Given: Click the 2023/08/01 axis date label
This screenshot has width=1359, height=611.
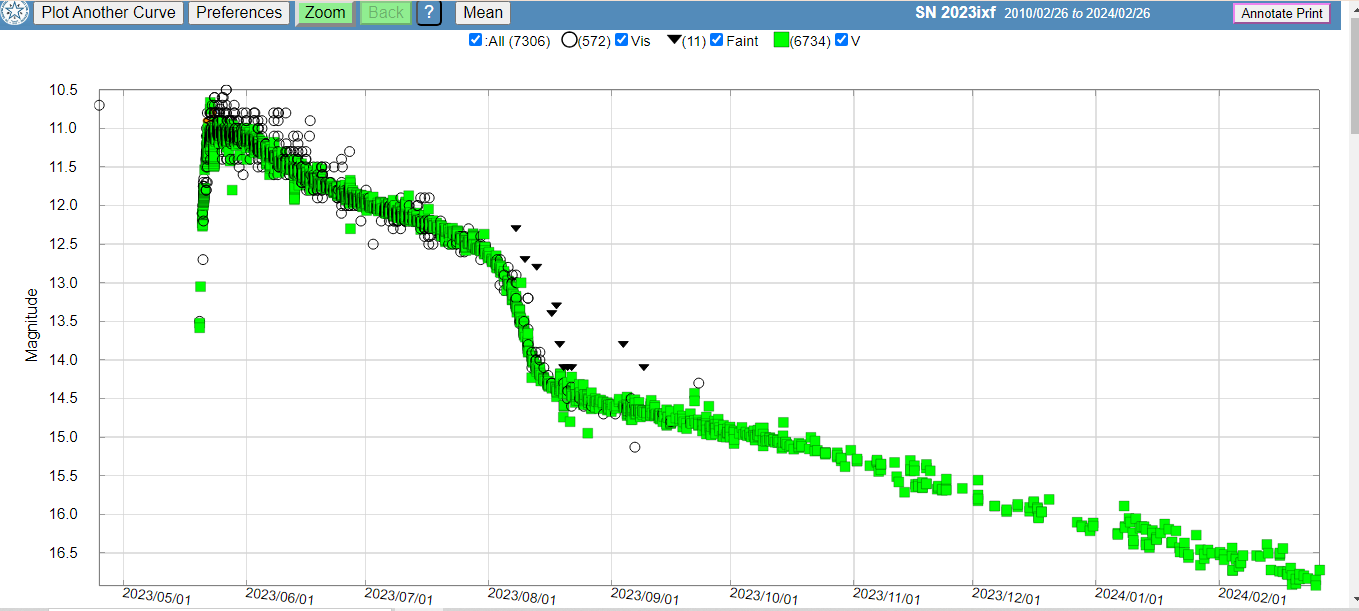Looking at the screenshot, I should 523,597.
